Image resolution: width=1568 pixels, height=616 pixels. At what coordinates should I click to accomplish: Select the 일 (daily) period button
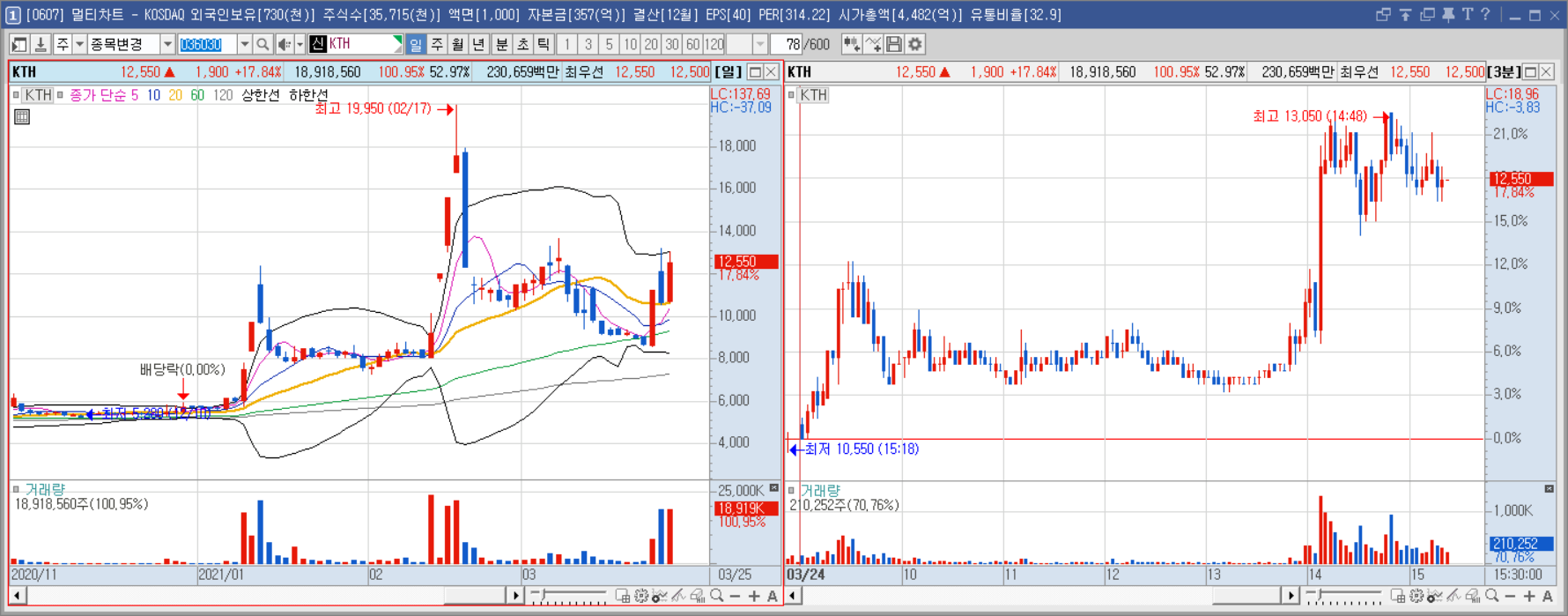[x=416, y=44]
